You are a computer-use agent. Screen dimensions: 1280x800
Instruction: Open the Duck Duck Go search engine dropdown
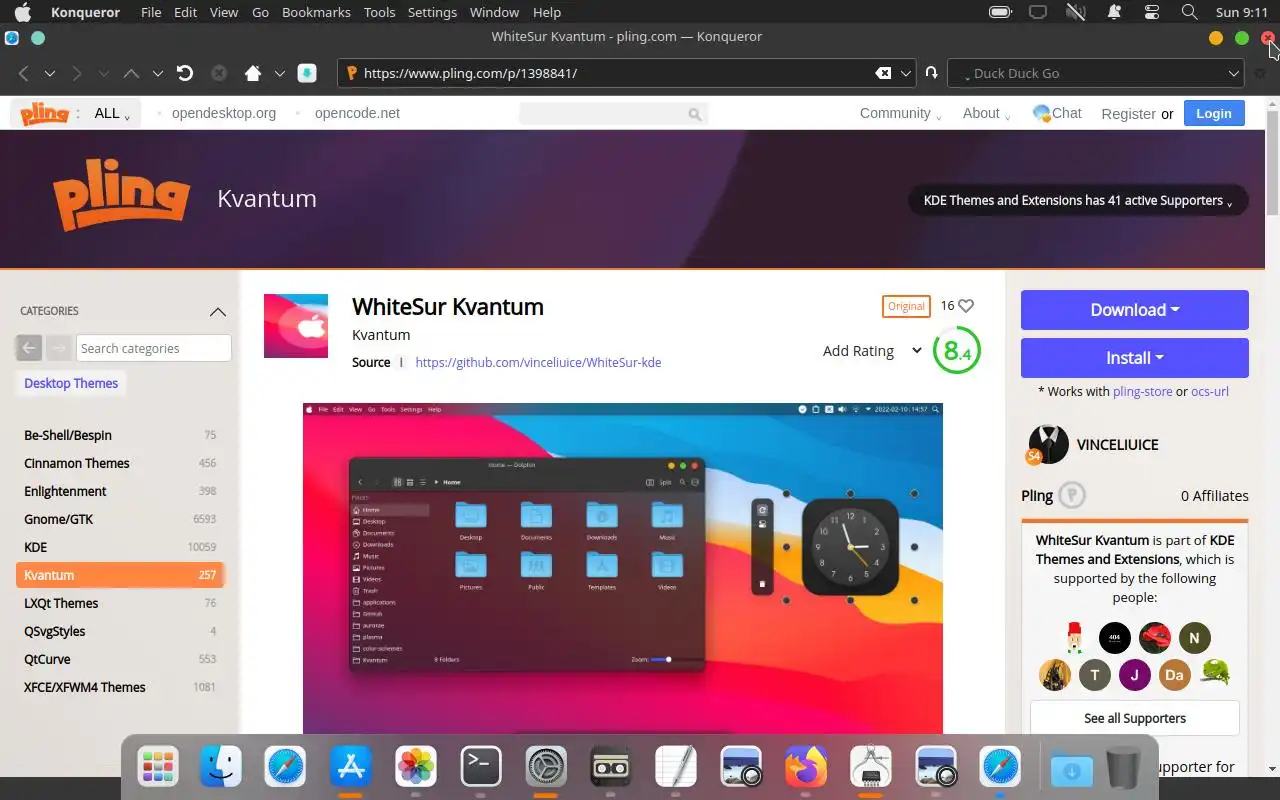1234,73
